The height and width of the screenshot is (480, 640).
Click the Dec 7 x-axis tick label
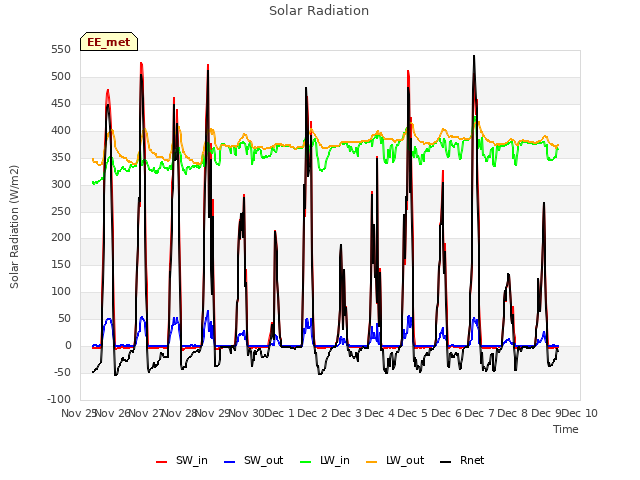[x=479, y=413]
